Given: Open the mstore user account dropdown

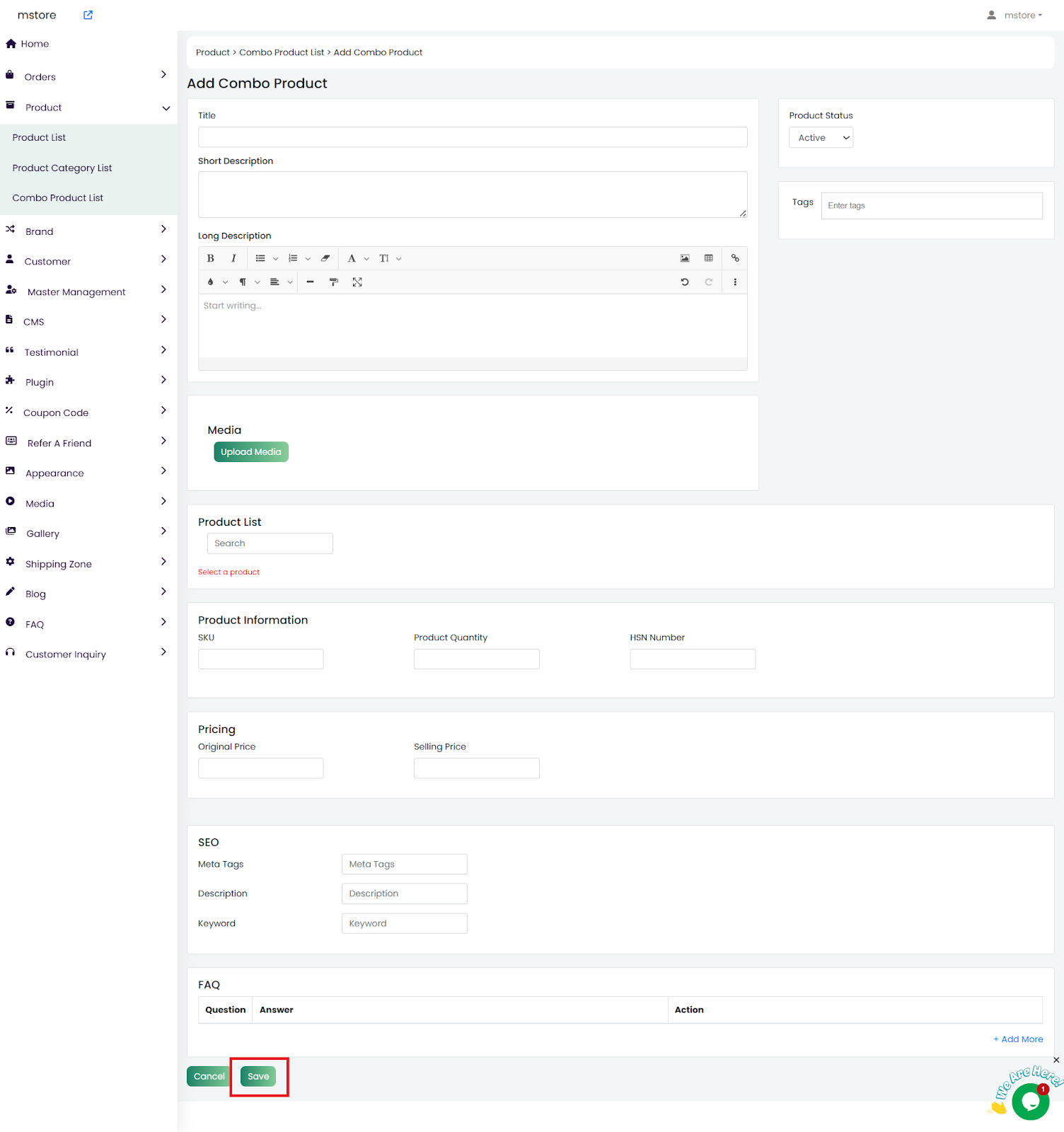Looking at the screenshot, I should (x=1015, y=15).
